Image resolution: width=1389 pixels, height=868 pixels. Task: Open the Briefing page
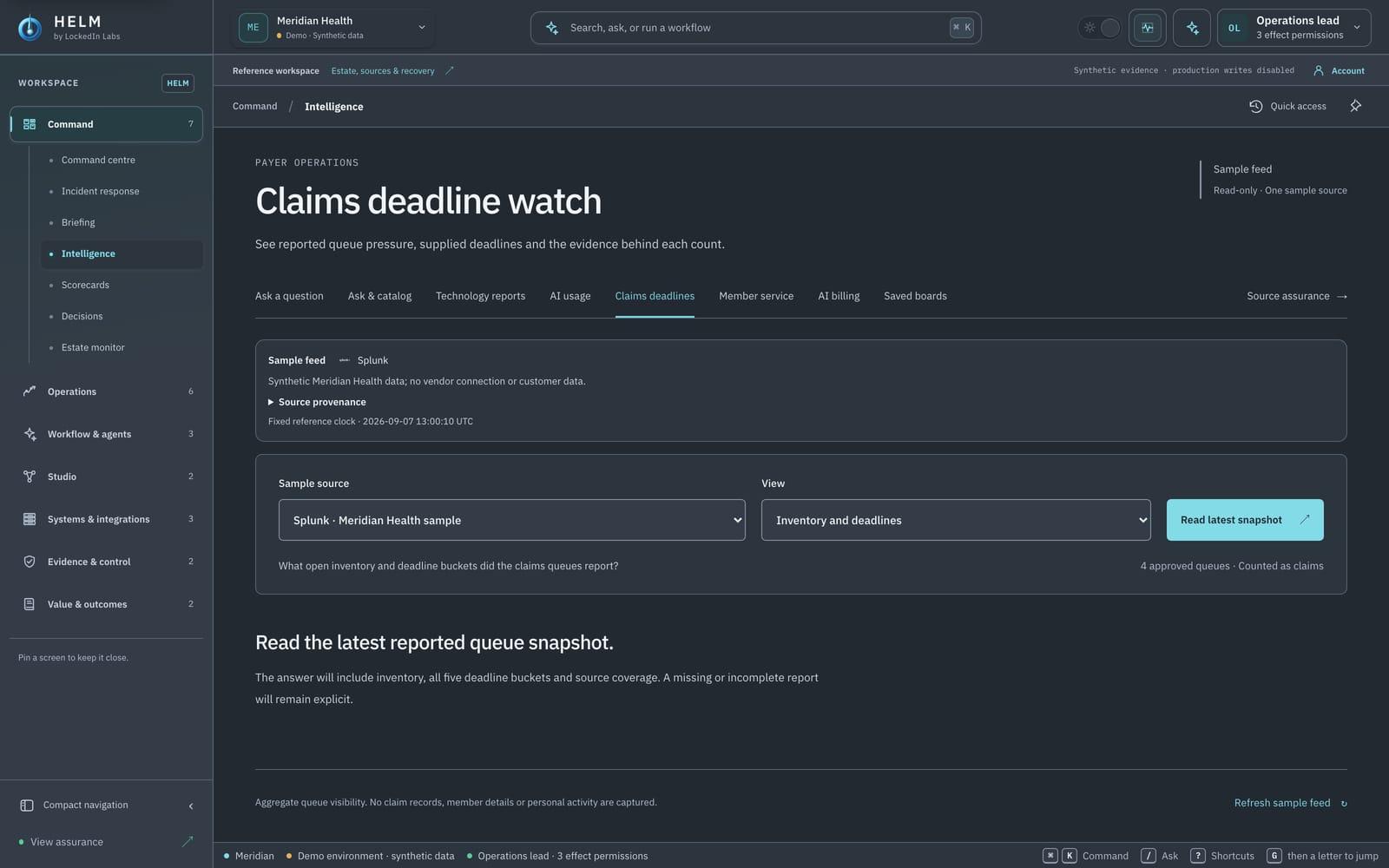point(122,222)
